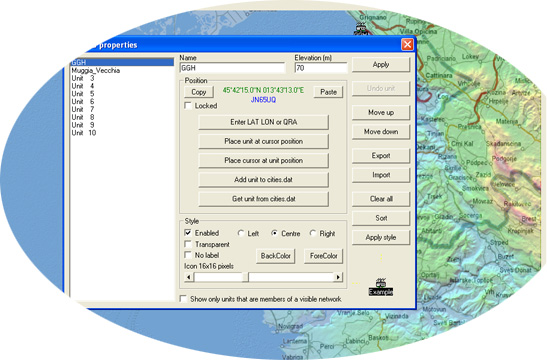This screenshot has height=360, width=547.
Task: Click the Move up button
Action: (381, 112)
